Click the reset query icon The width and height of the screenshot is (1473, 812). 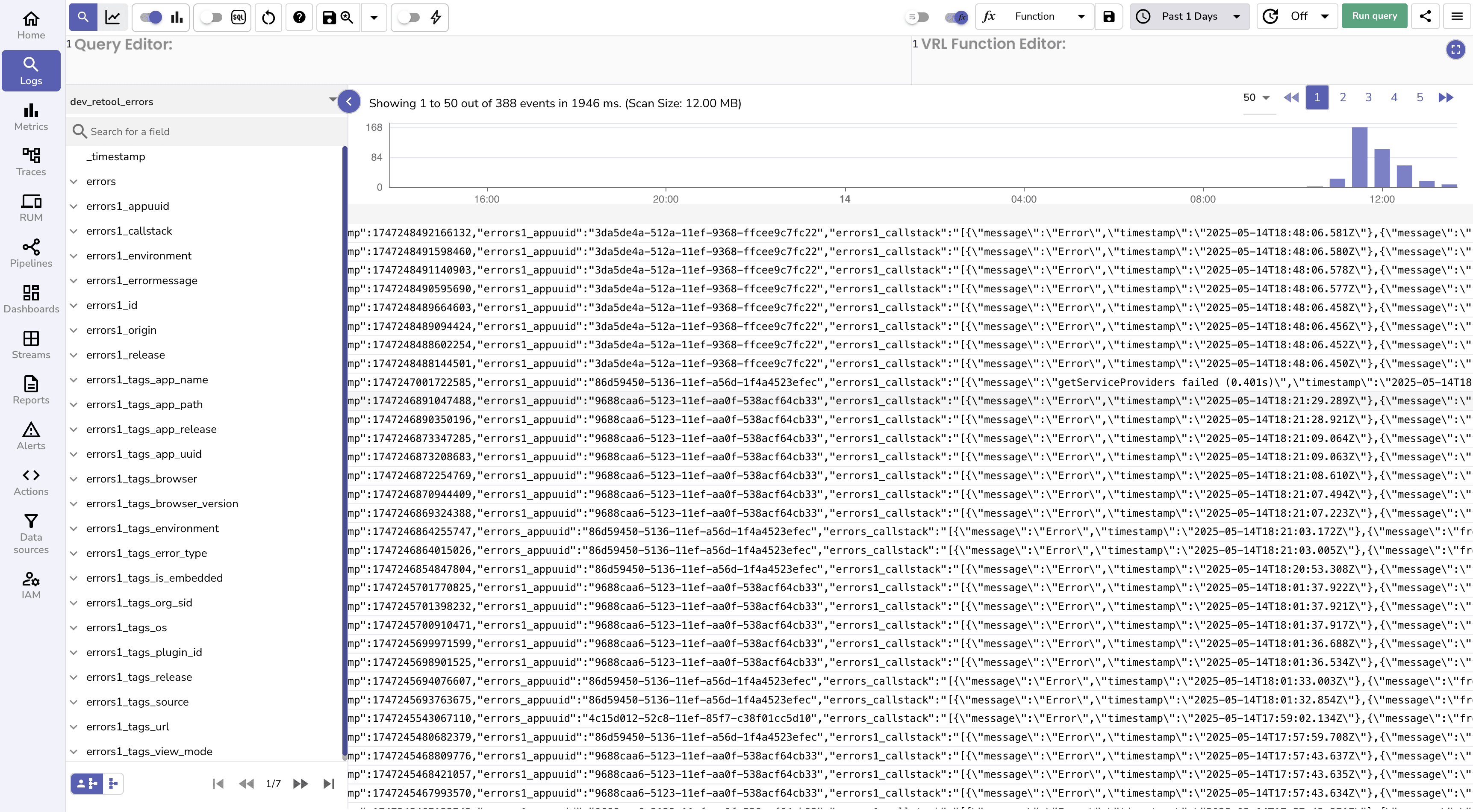[x=268, y=17]
